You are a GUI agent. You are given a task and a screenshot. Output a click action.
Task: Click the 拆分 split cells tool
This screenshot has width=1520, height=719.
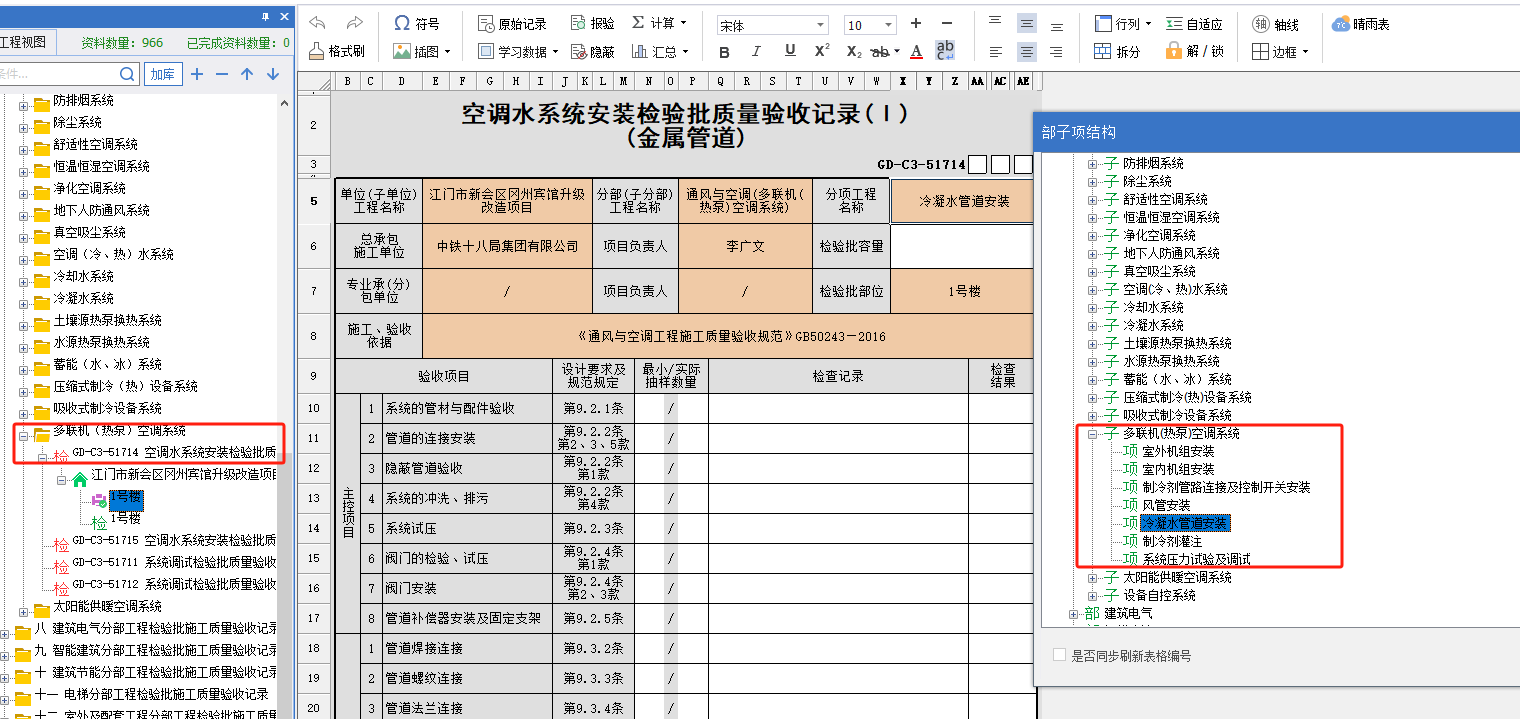point(1116,51)
